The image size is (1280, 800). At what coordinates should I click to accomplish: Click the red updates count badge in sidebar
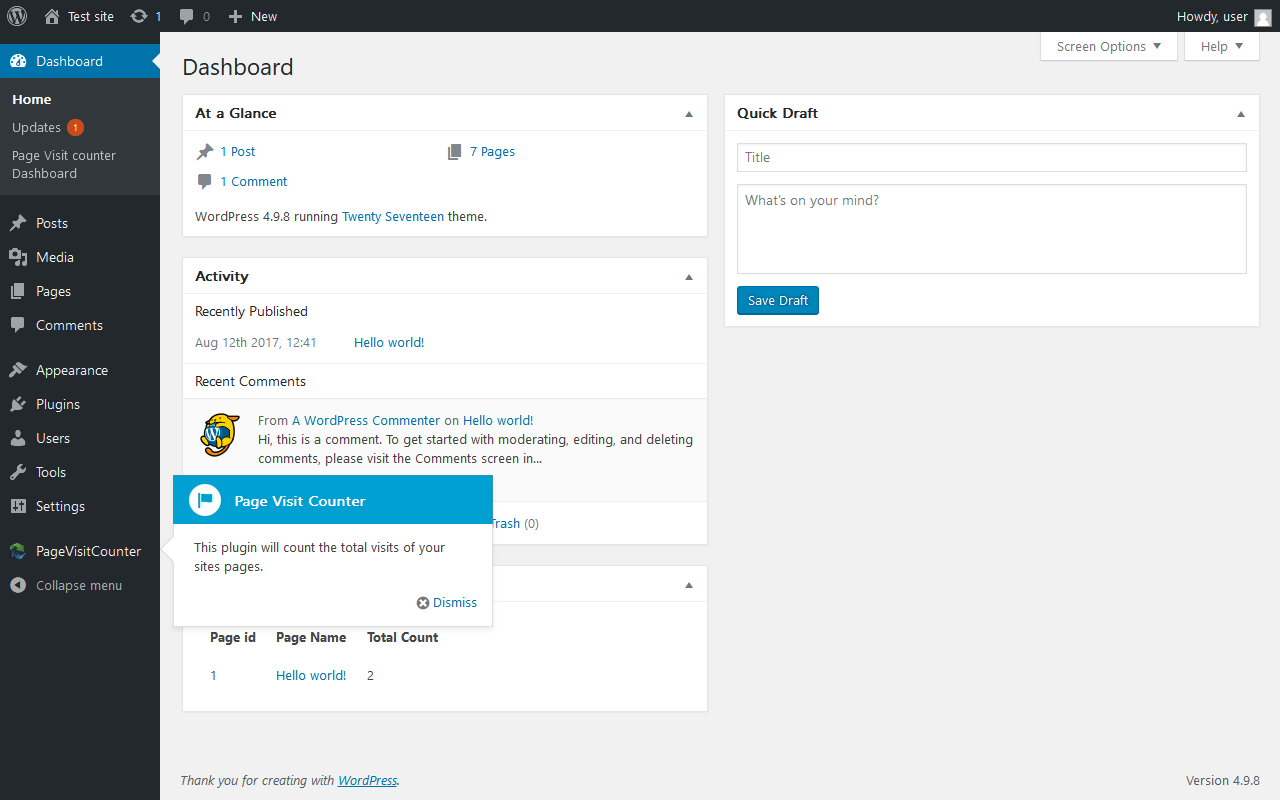(x=75, y=127)
